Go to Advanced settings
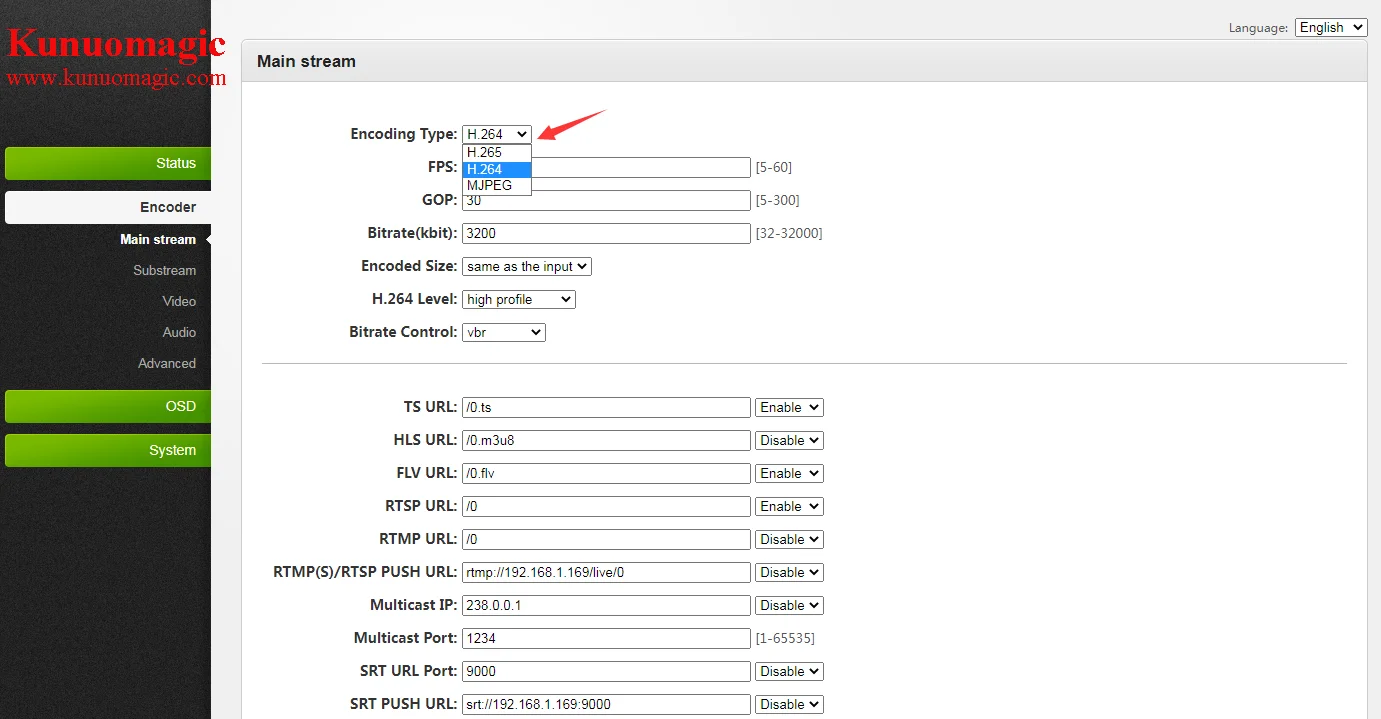 tap(167, 363)
